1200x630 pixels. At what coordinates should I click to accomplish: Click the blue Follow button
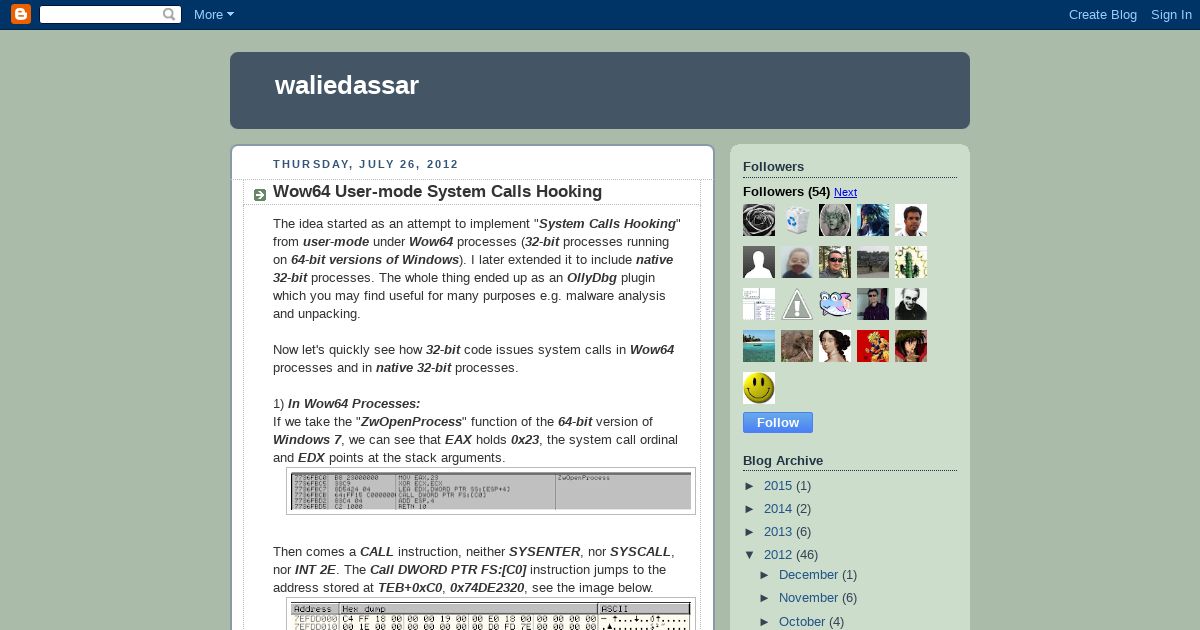click(x=778, y=423)
